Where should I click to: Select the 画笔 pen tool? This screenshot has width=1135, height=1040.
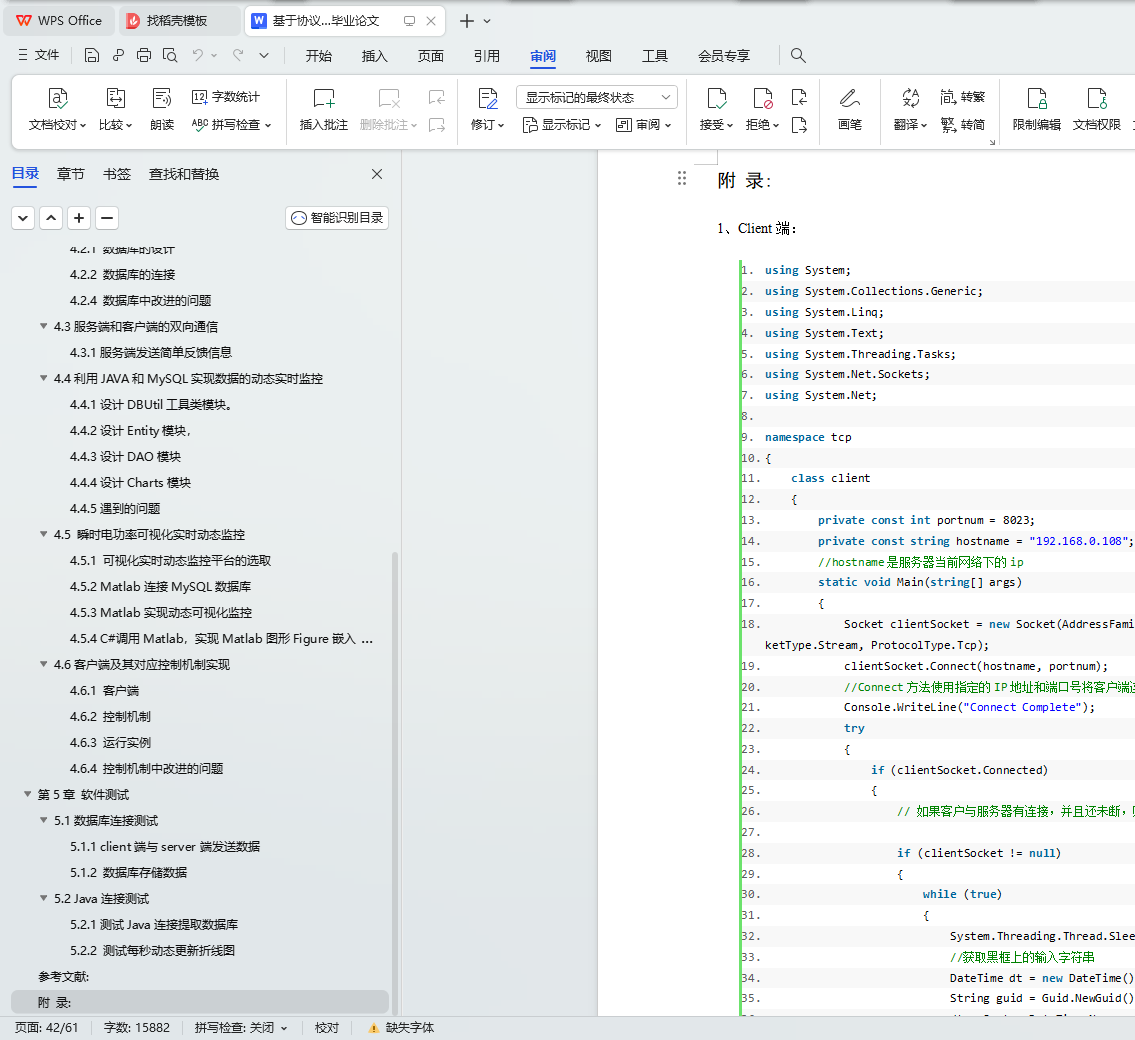(849, 98)
